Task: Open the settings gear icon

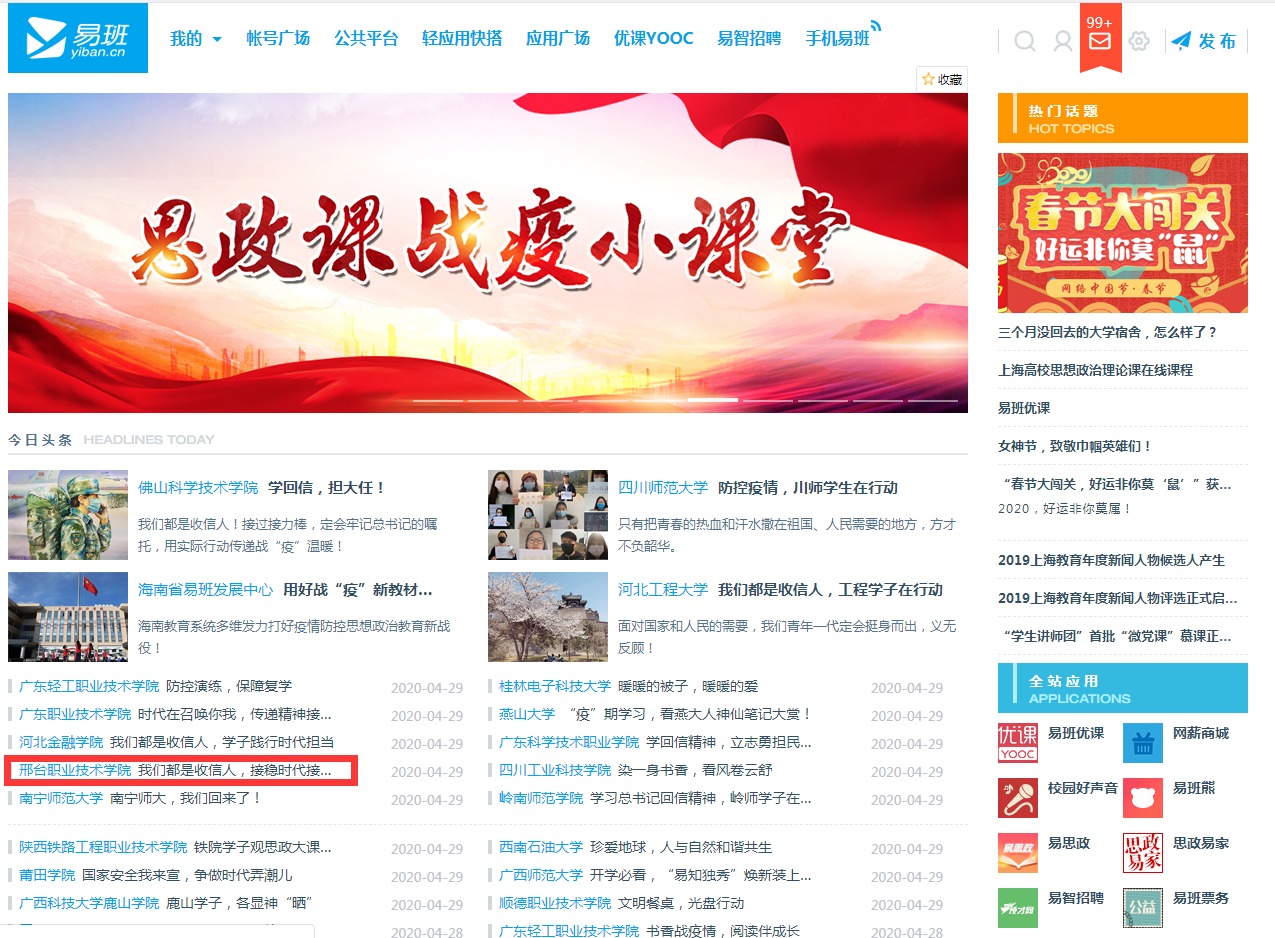Action: pyautogui.click(x=1138, y=41)
